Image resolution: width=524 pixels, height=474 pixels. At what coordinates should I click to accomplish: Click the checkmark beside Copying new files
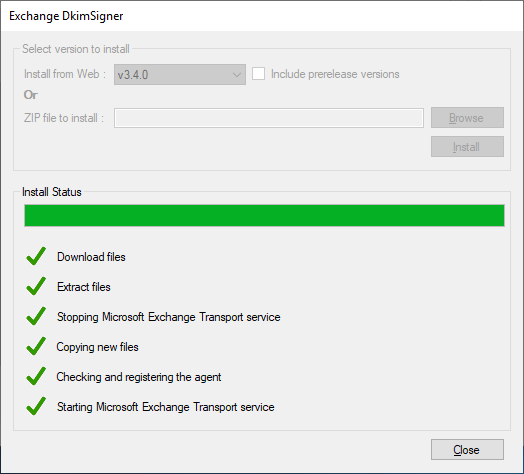(36, 346)
